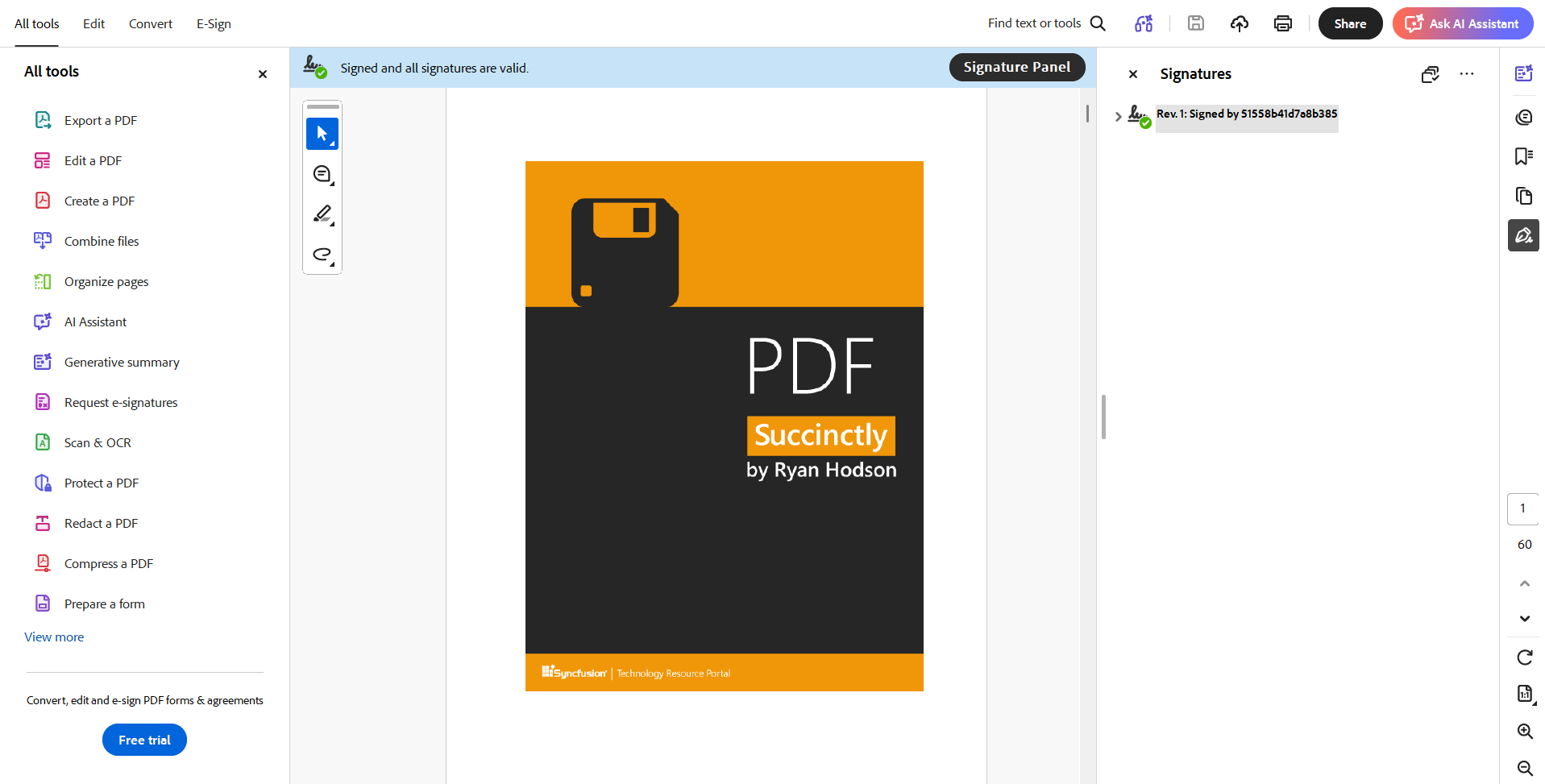
Task: Close the Signatures panel
Action: coord(1133,74)
